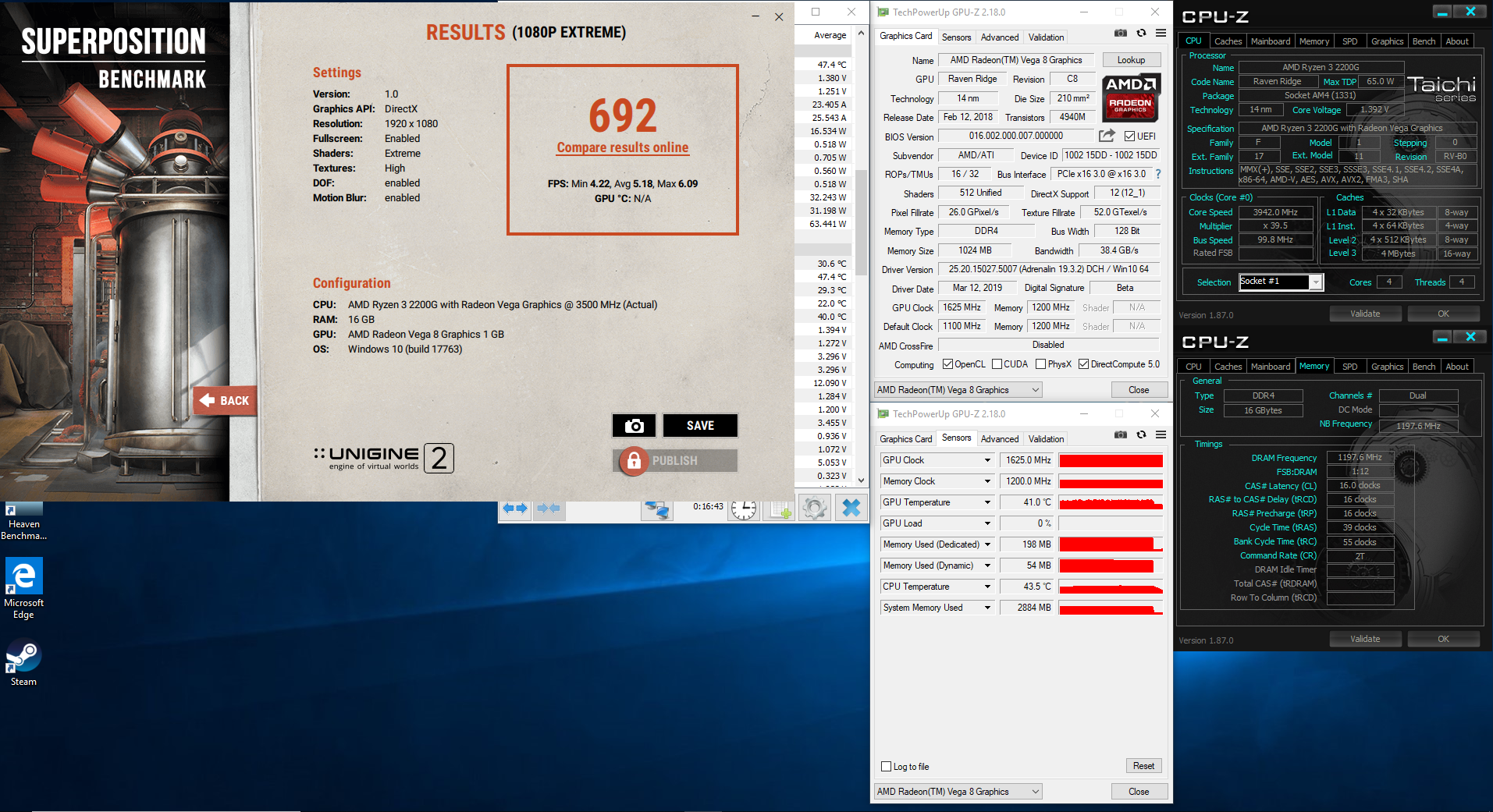Click the screenshot camera icon in upper GPU-Z
The height and width of the screenshot is (812, 1493).
[x=1121, y=34]
